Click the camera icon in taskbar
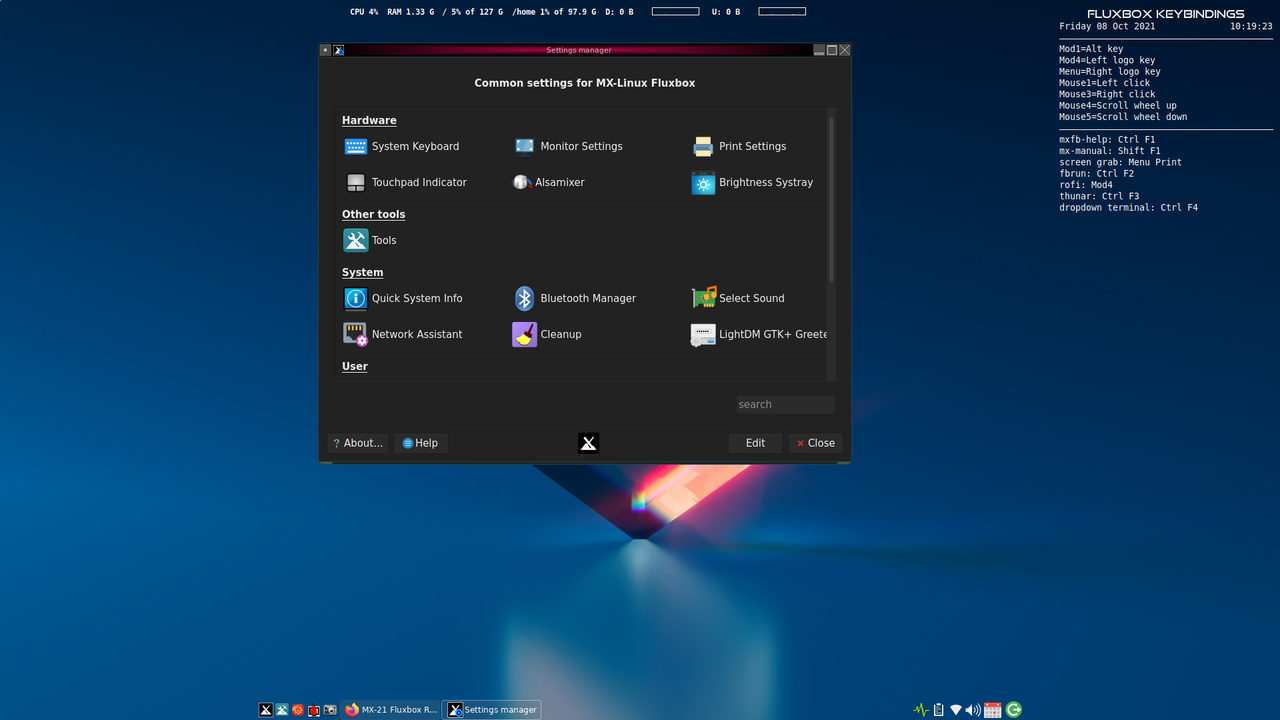 coord(330,710)
